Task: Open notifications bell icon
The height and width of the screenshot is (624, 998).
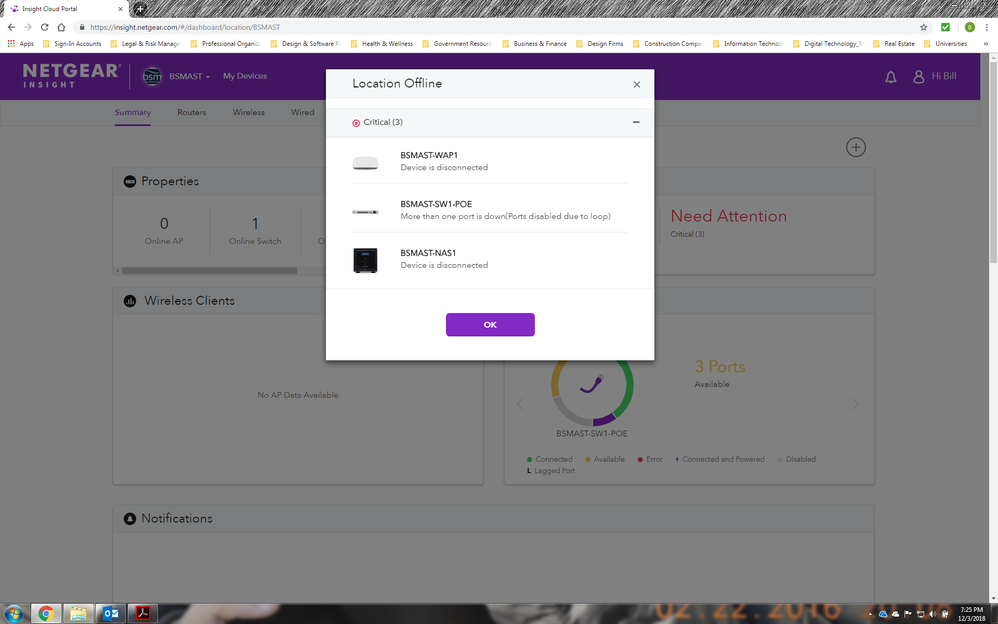Action: [890, 77]
